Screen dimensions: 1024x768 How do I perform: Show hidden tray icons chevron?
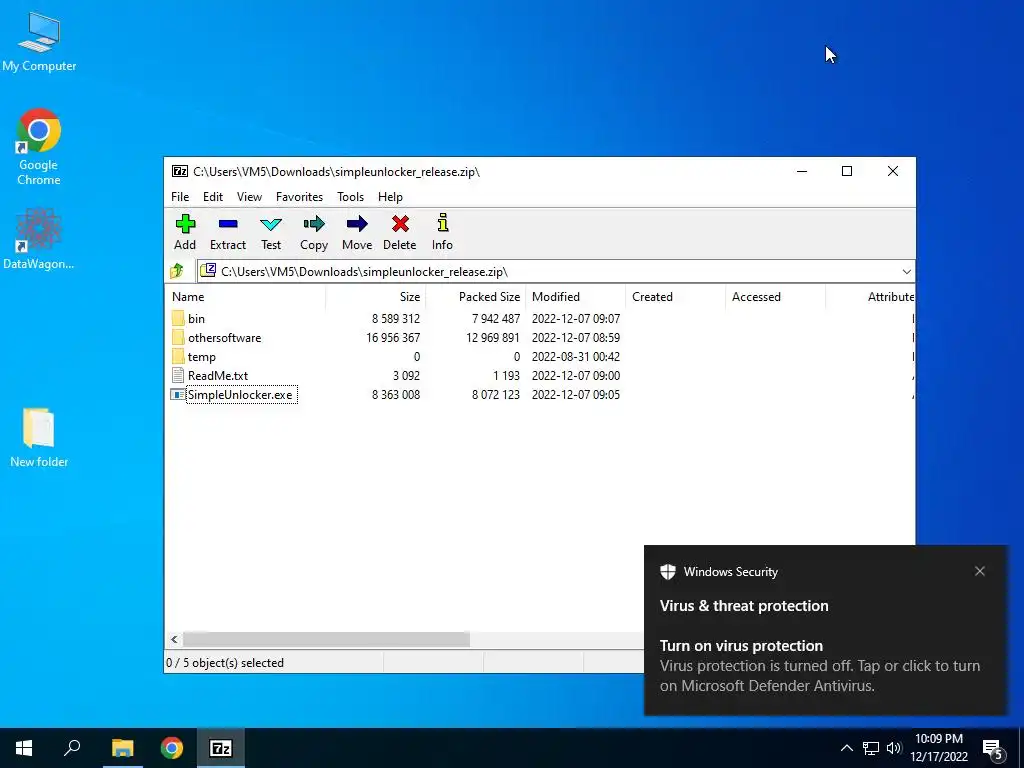tap(846, 748)
